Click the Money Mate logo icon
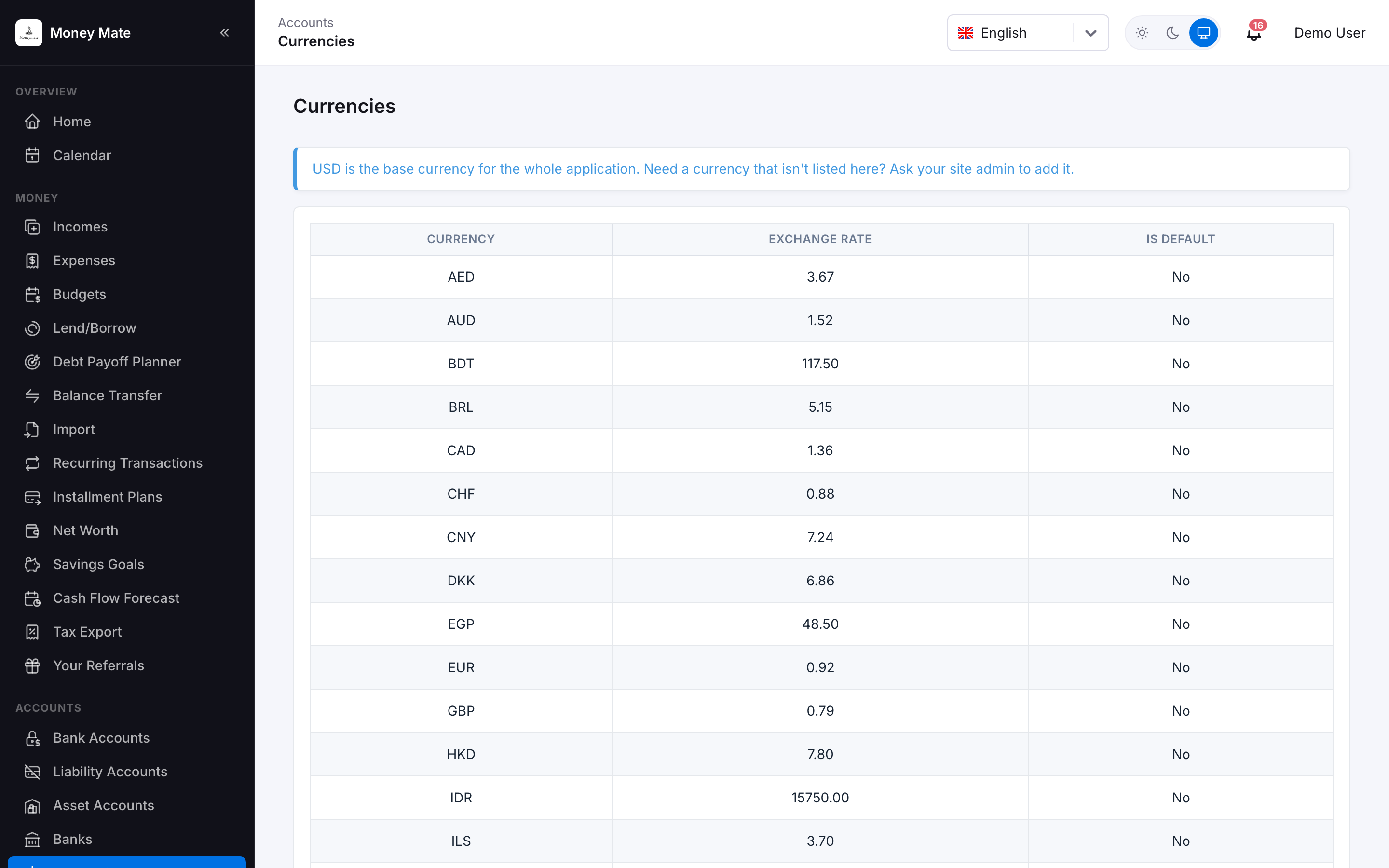Screen dimensions: 1389x868 pyautogui.click(x=29, y=33)
